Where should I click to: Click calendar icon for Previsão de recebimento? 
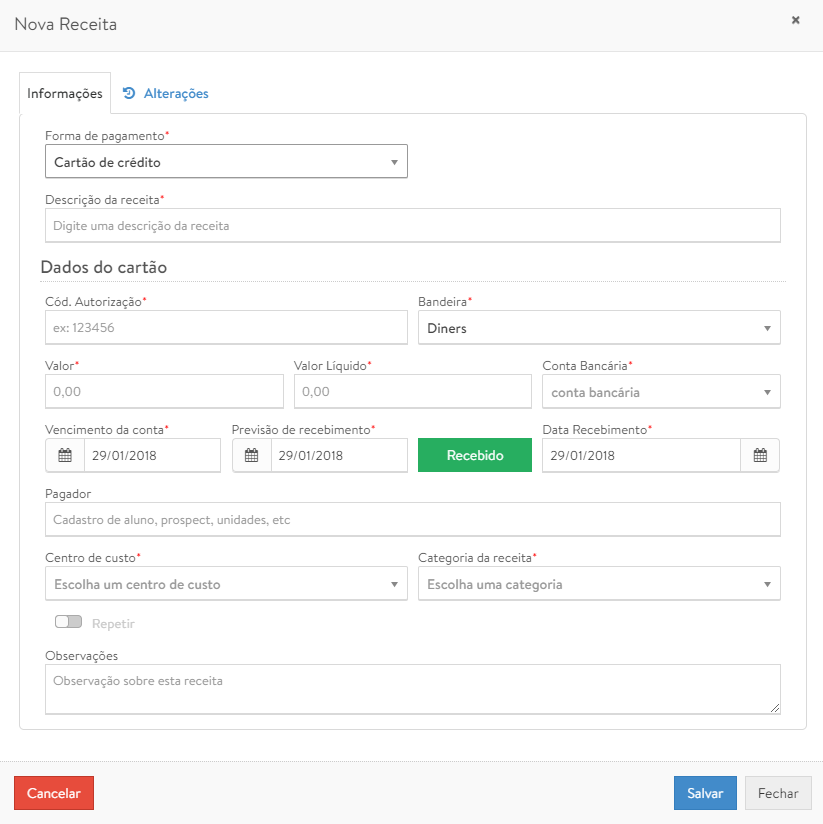click(x=252, y=455)
